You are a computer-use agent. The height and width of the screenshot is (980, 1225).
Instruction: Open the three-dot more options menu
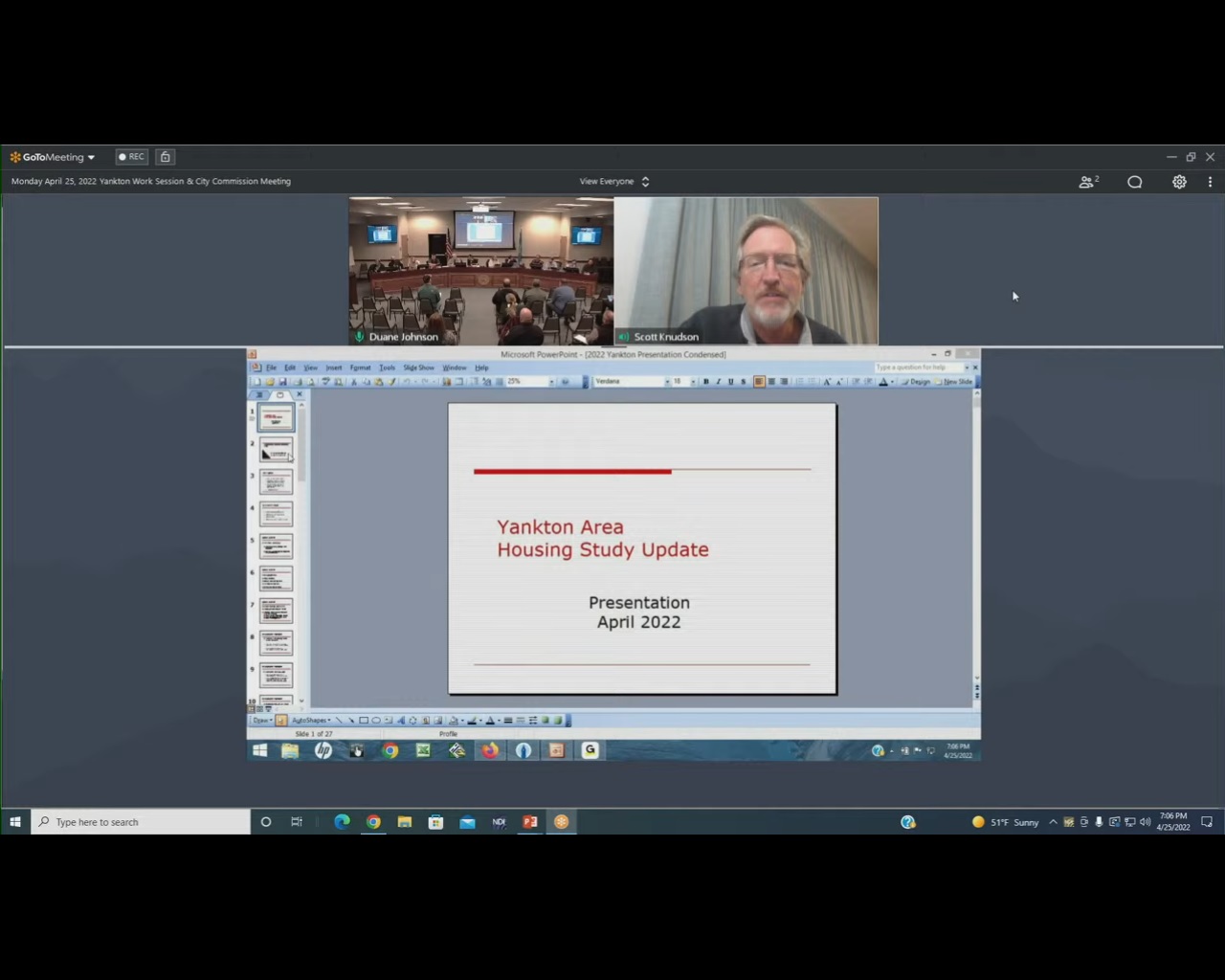[x=1210, y=182]
